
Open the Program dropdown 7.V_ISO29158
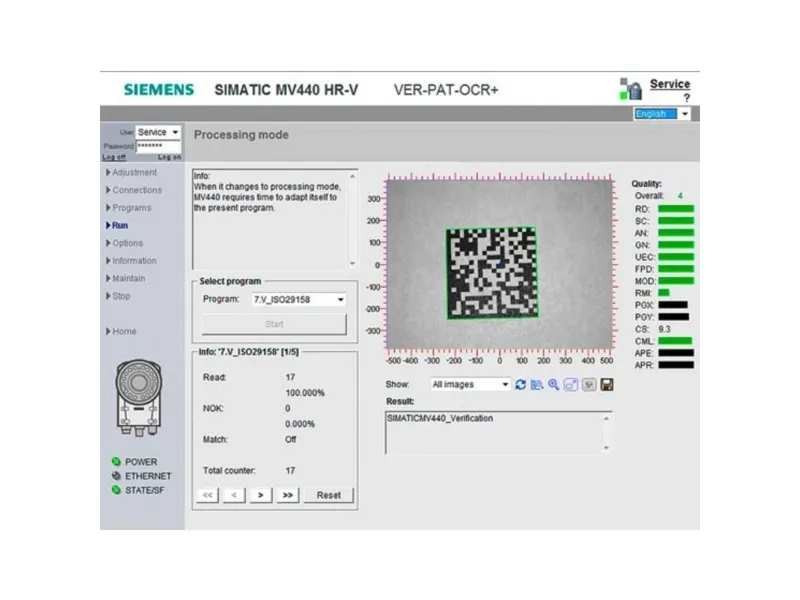pos(299,299)
